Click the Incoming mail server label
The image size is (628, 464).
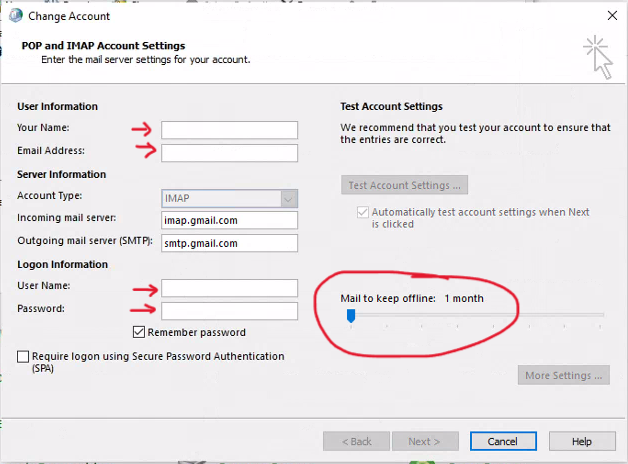[66, 218]
